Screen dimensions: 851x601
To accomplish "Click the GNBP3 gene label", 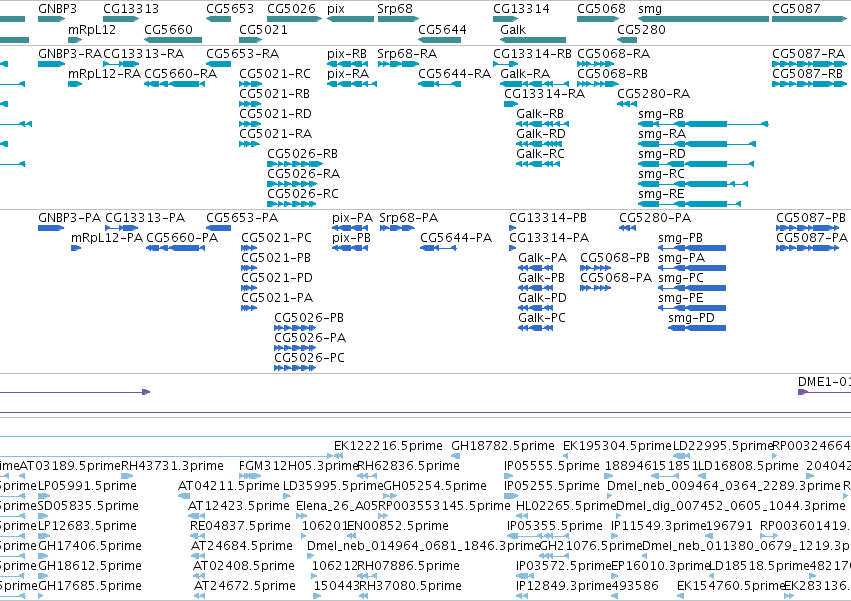I will coord(58,9).
